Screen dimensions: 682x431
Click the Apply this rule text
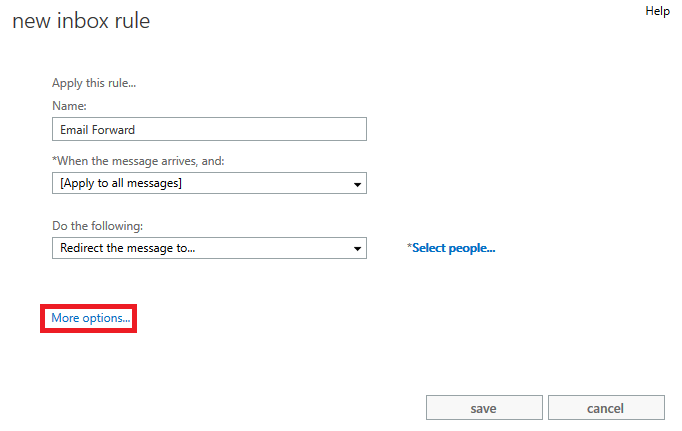coord(94,83)
